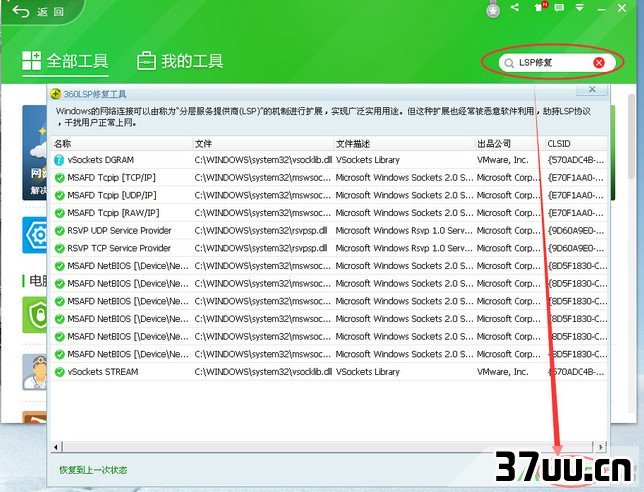Click the dialog's horizontal scrollbar track
The width and height of the screenshot is (644, 492).
click(329, 447)
